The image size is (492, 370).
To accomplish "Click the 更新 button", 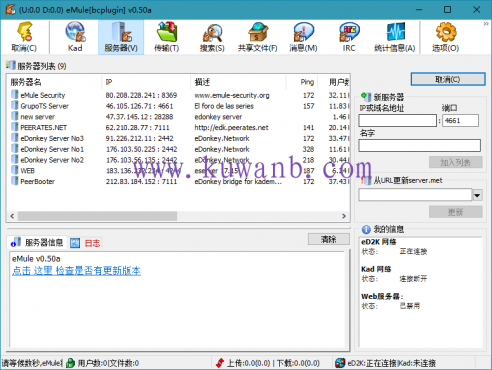I will coord(455,212).
